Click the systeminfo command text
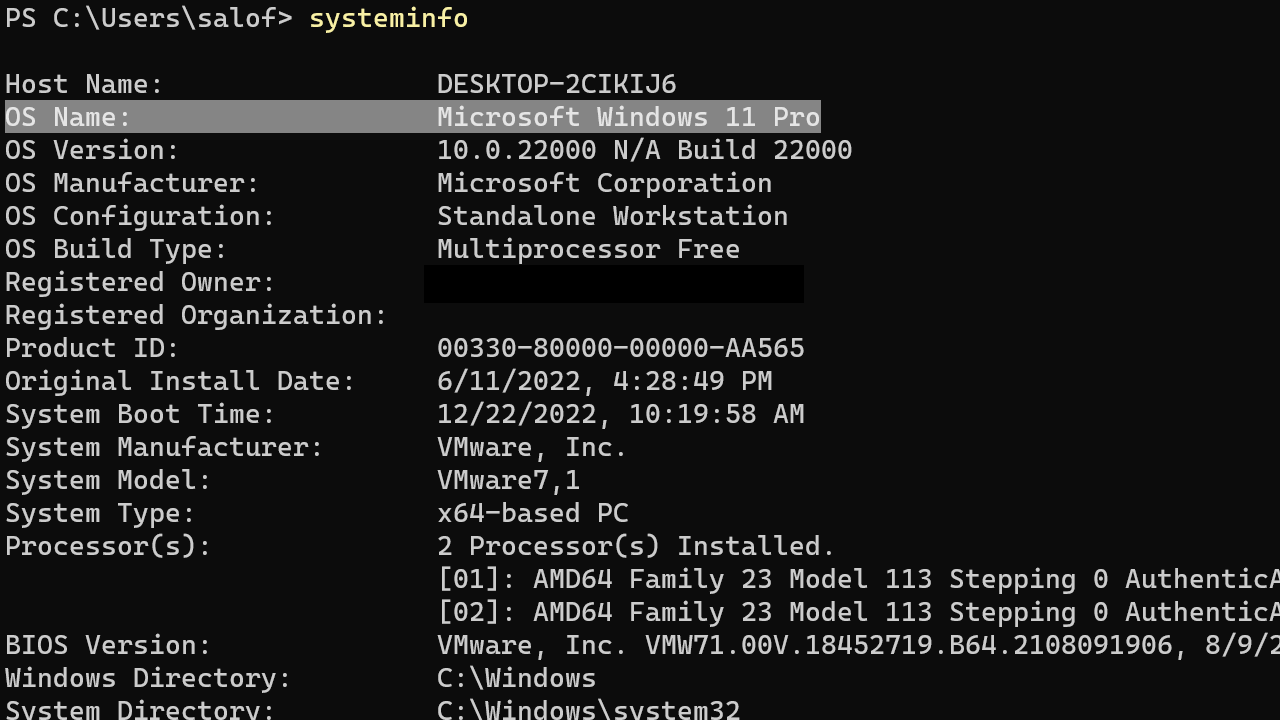The width and height of the screenshot is (1280, 720). point(388,18)
